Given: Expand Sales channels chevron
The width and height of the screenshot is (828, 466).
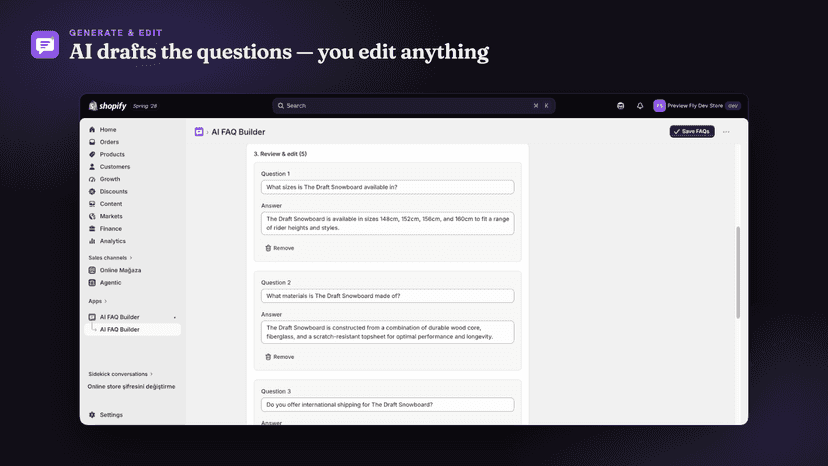Looking at the screenshot, I should pyautogui.click(x=131, y=258).
